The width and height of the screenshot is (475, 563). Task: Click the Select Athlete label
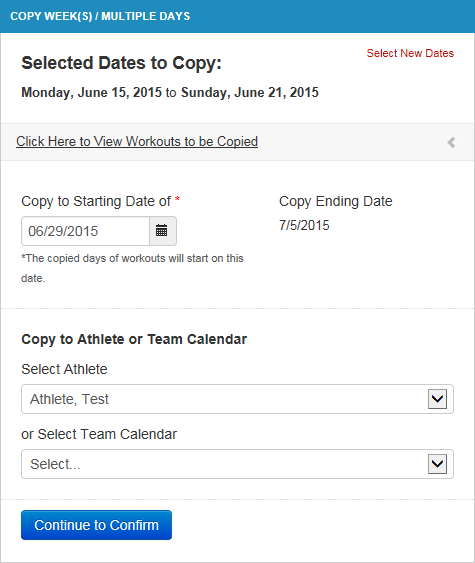point(64,369)
